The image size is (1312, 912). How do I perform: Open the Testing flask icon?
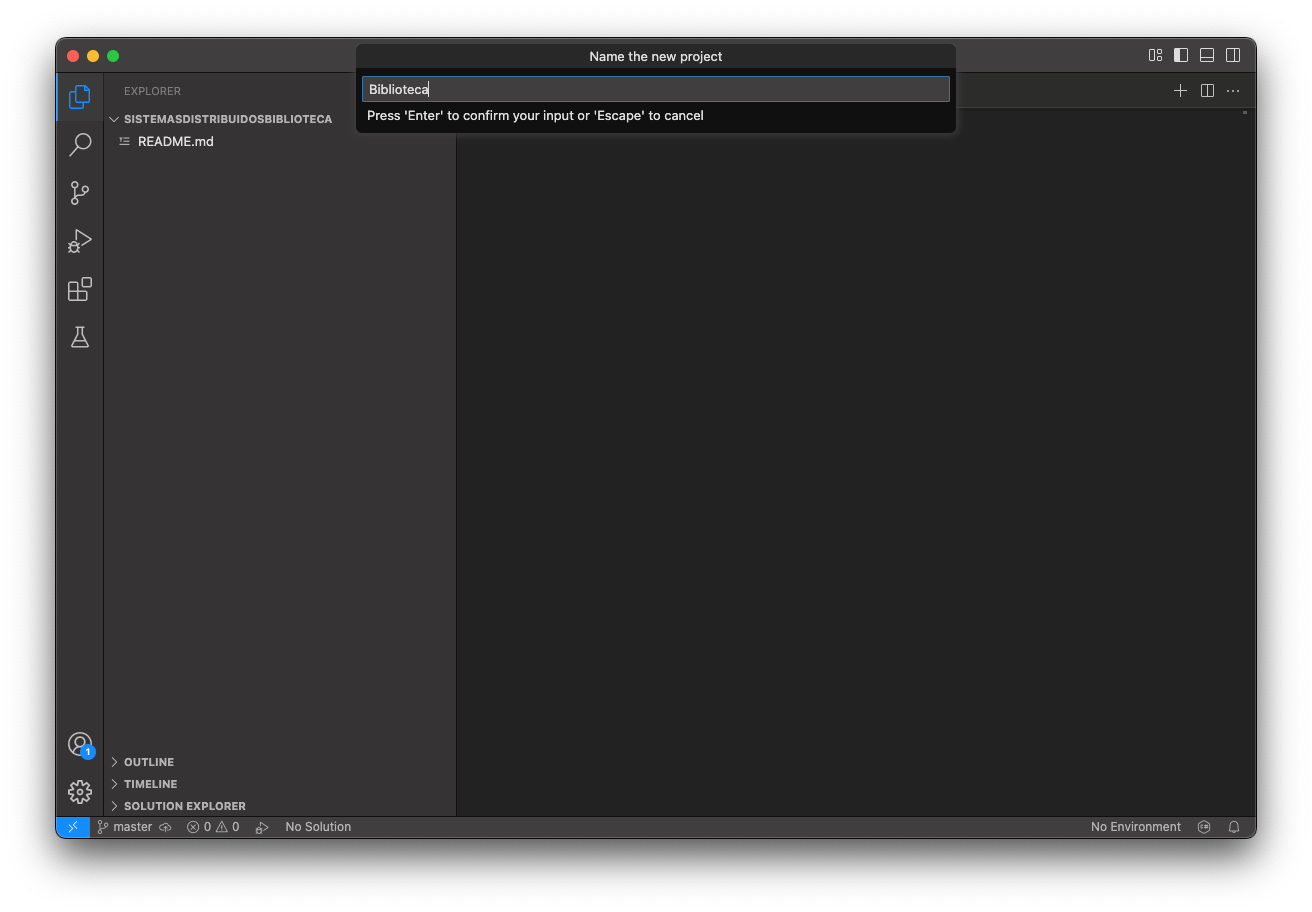80,338
